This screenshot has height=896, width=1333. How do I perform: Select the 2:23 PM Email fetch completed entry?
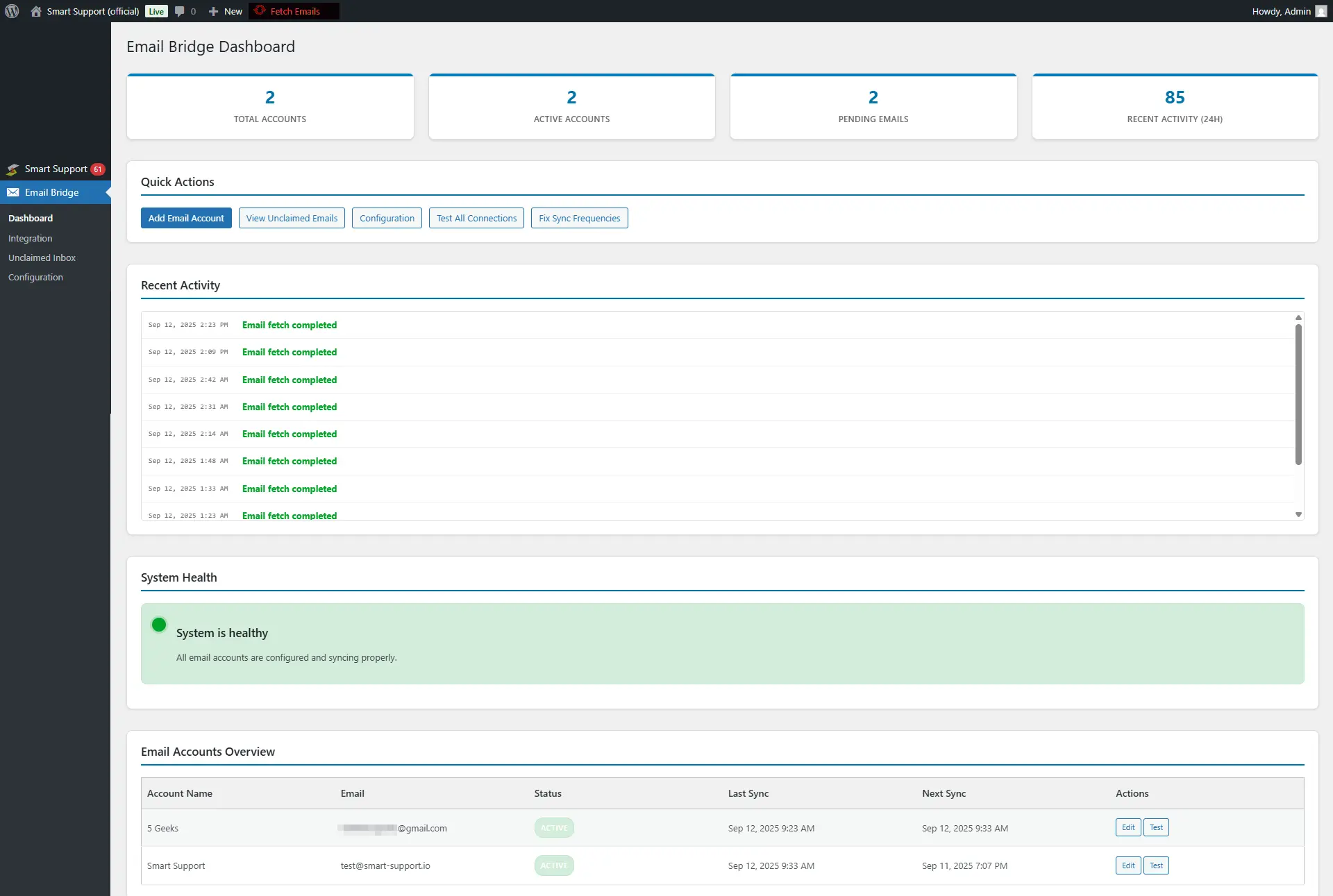tap(717, 325)
